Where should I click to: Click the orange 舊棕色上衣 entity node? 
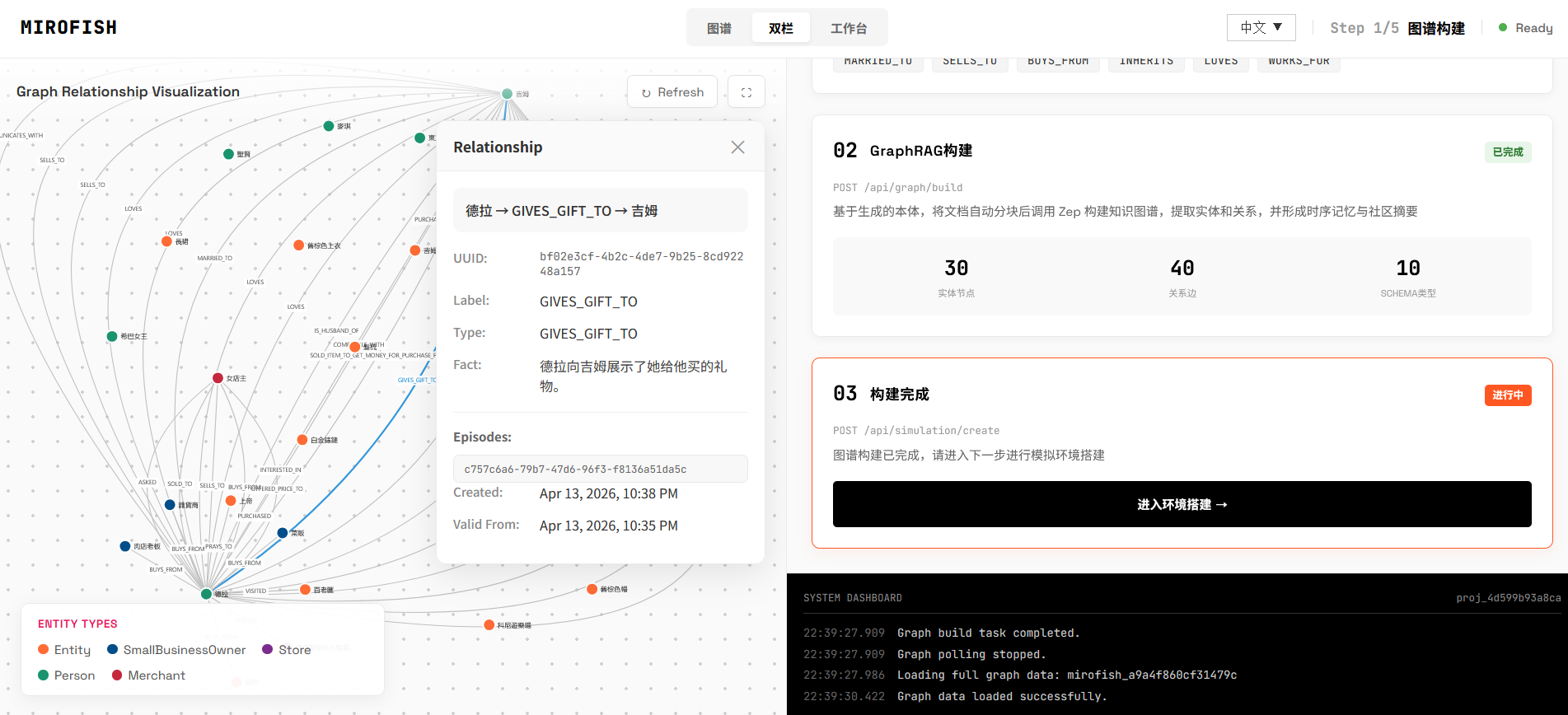pos(299,245)
